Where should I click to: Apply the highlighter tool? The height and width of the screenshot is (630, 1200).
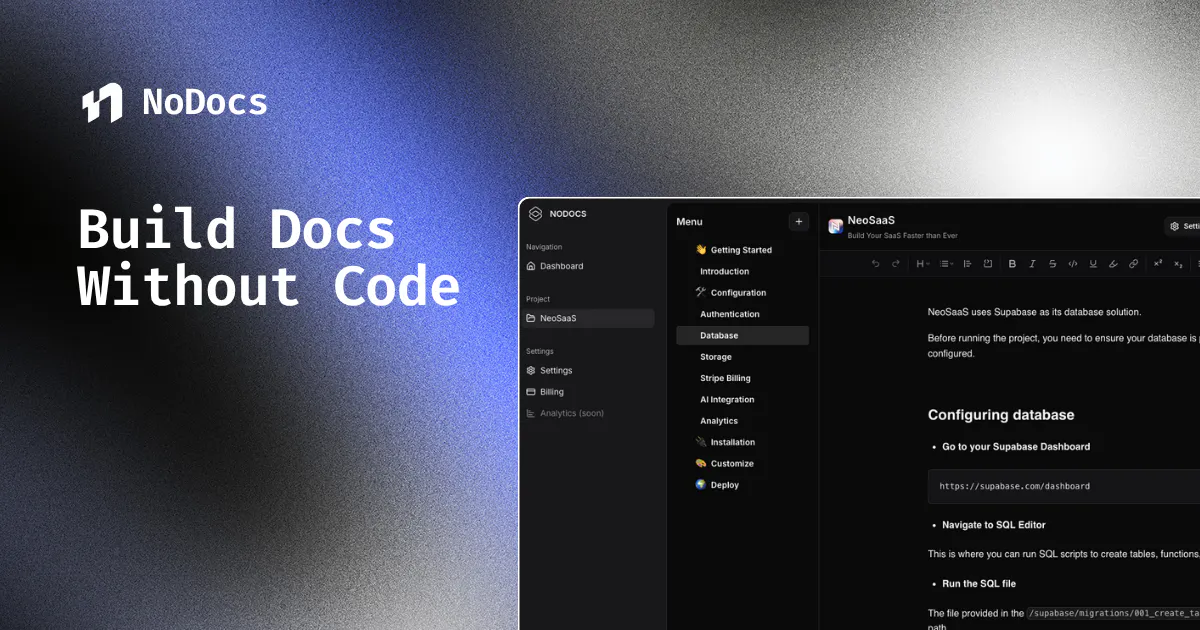[x=1113, y=264]
